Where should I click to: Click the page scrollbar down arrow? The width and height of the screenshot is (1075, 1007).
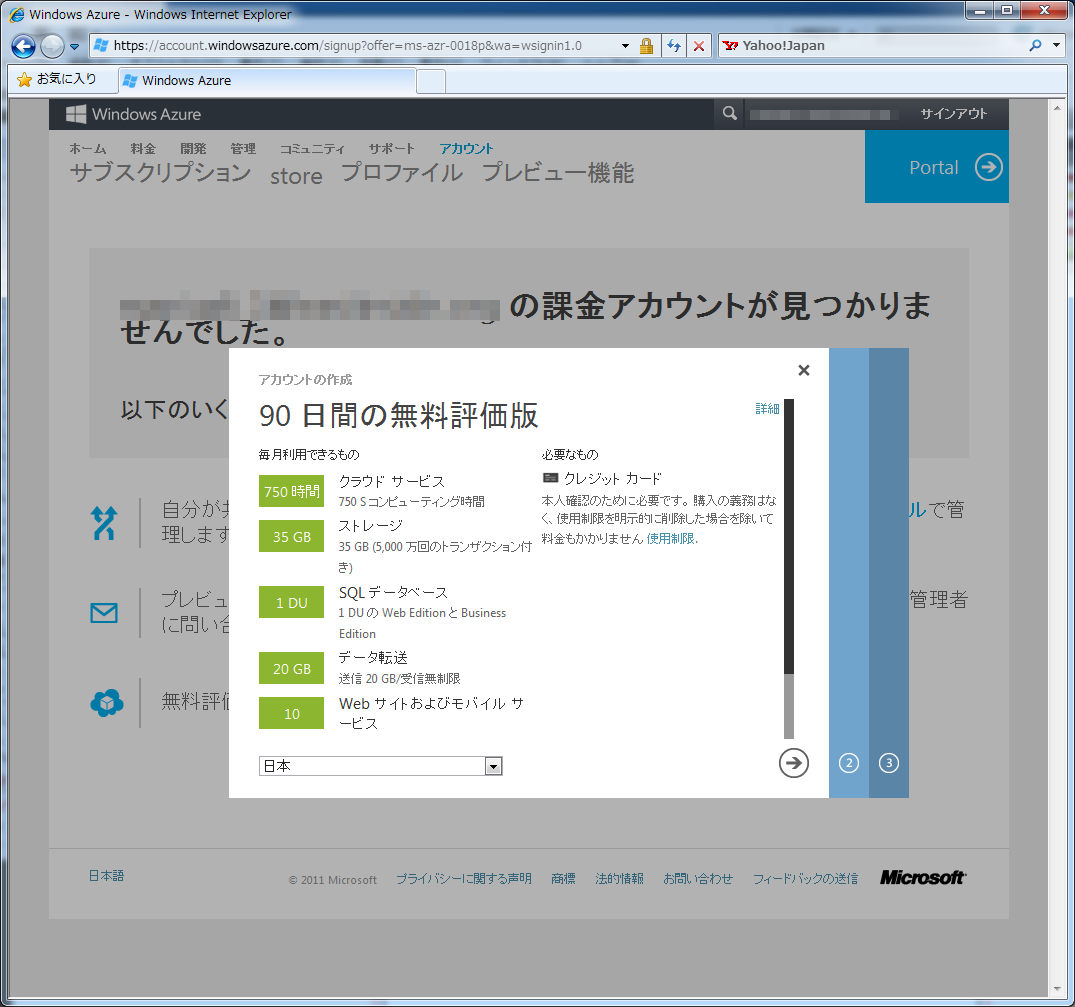click(x=1056, y=988)
